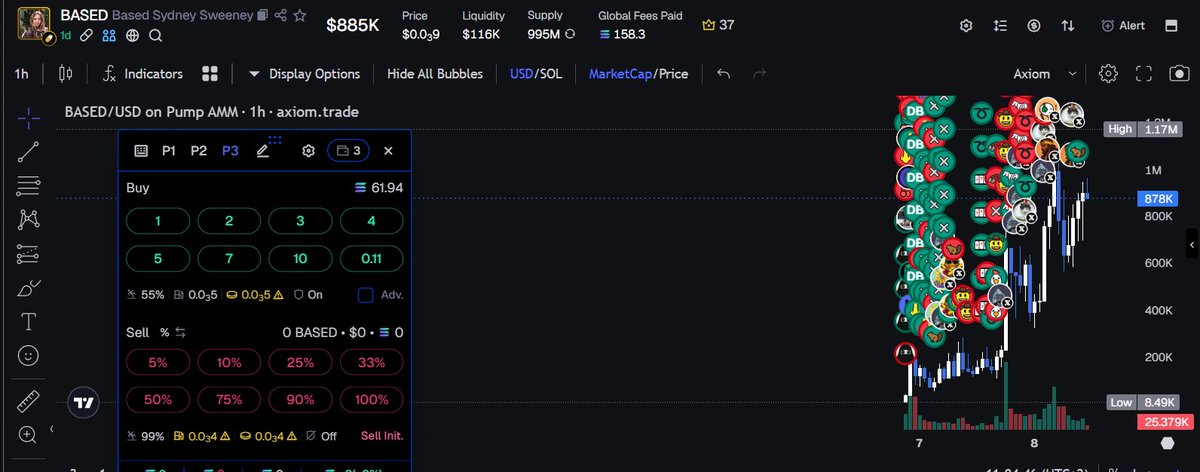Select preset P3

[x=230, y=151]
